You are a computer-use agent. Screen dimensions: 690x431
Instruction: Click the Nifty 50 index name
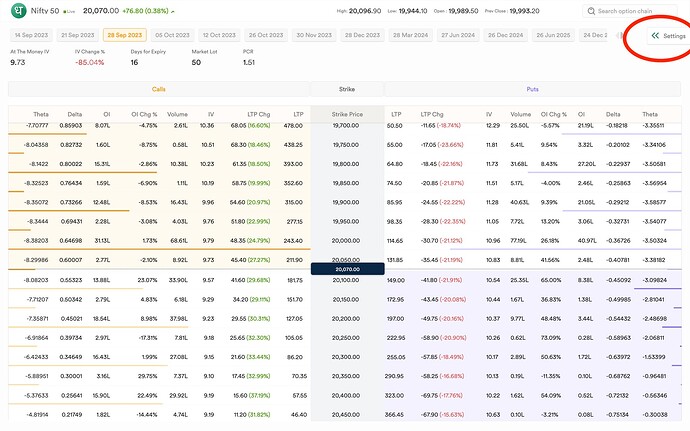(x=45, y=11)
